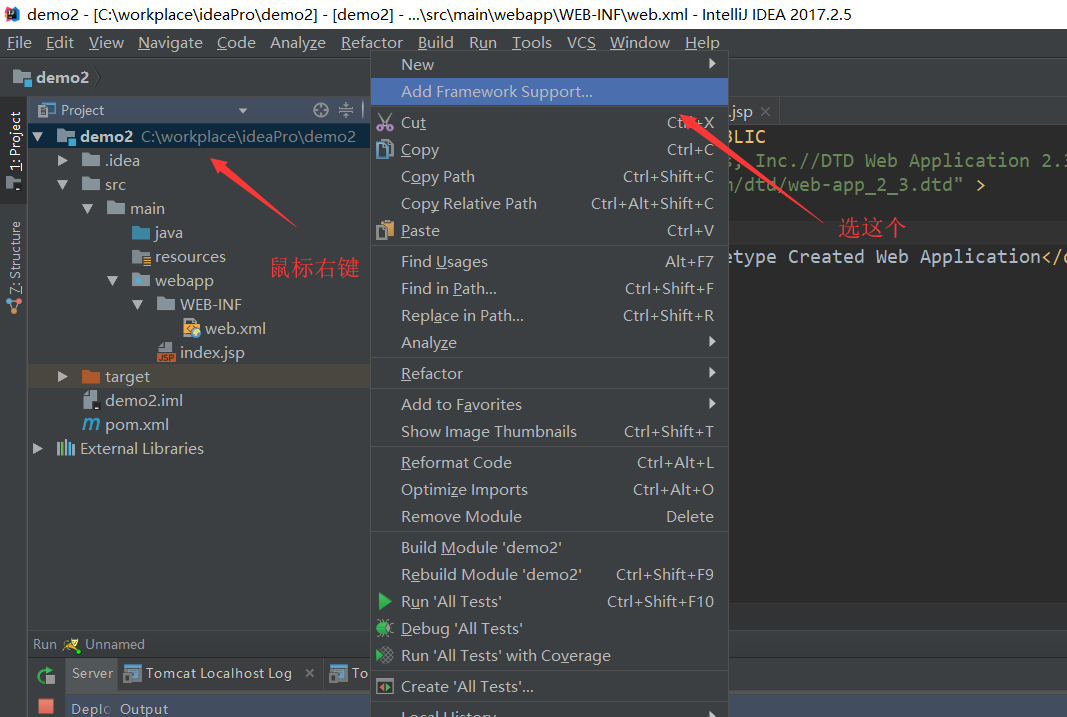Viewport: 1067px width, 717px height.
Task: Click the External Libraries icon
Action: click(65, 448)
